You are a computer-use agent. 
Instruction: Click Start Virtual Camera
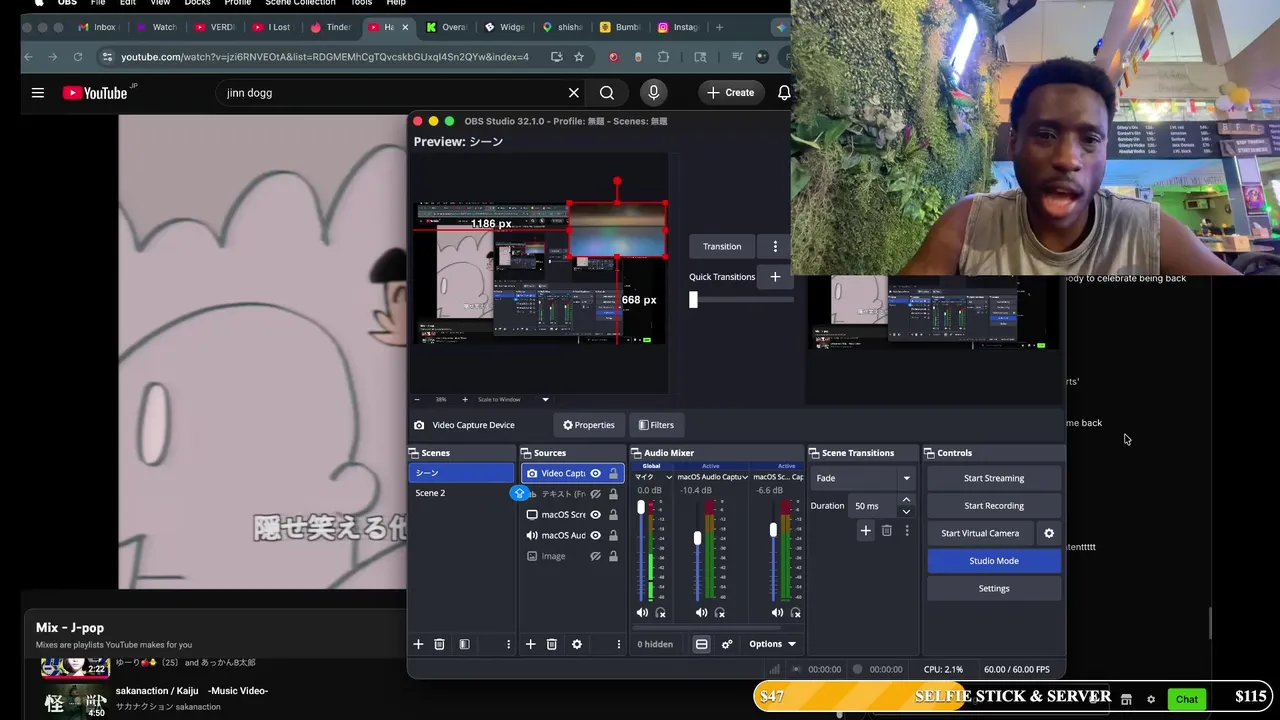(980, 533)
